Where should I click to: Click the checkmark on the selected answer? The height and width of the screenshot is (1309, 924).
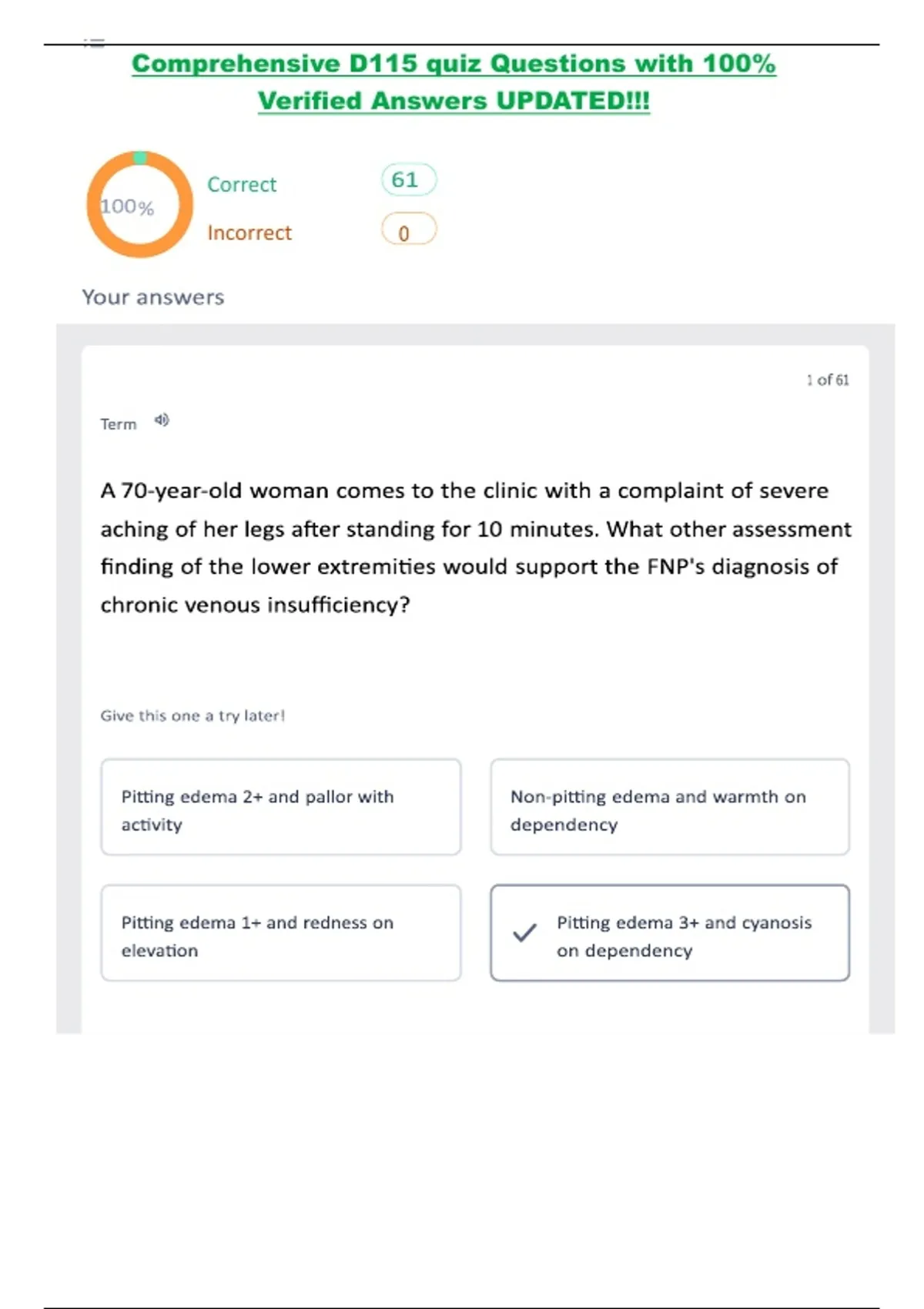pyautogui.click(x=524, y=932)
